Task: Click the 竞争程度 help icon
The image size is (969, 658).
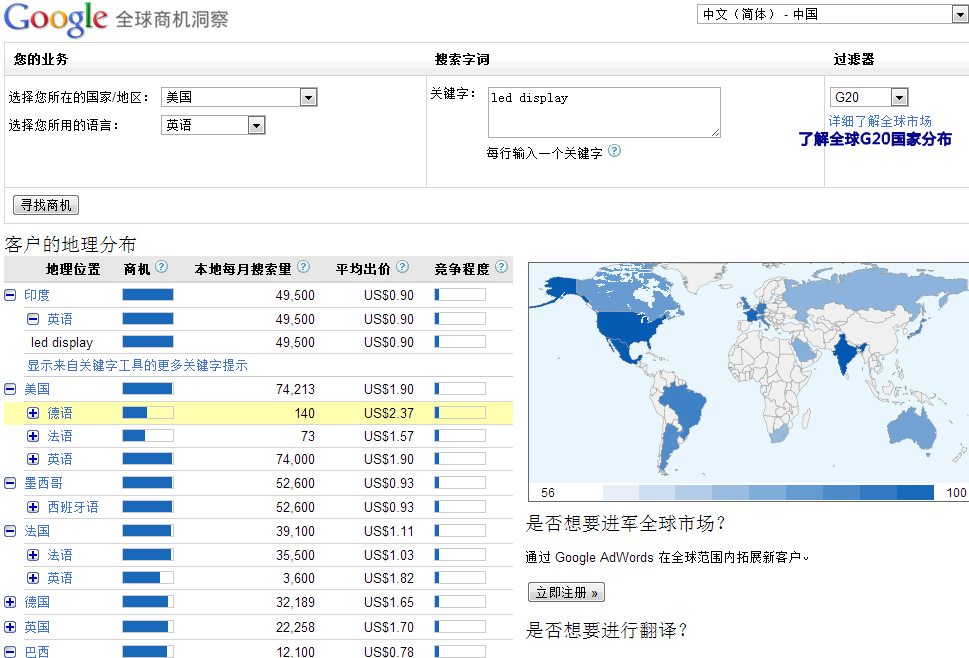Action: coord(501,267)
